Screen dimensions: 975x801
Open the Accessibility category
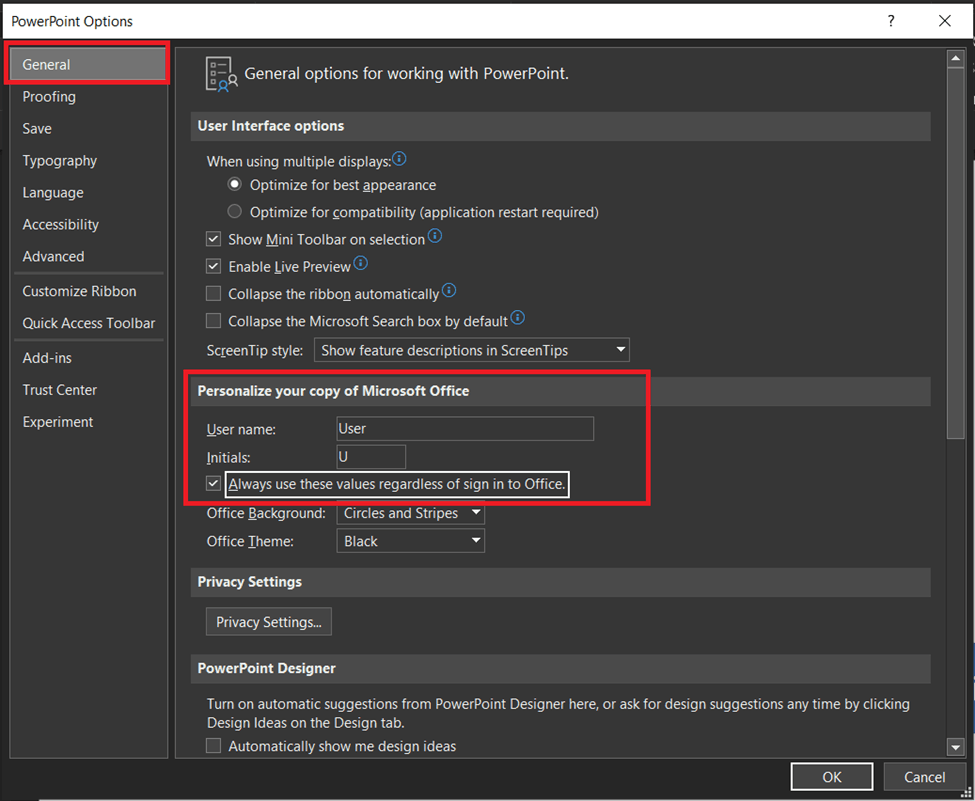click(88, 225)
